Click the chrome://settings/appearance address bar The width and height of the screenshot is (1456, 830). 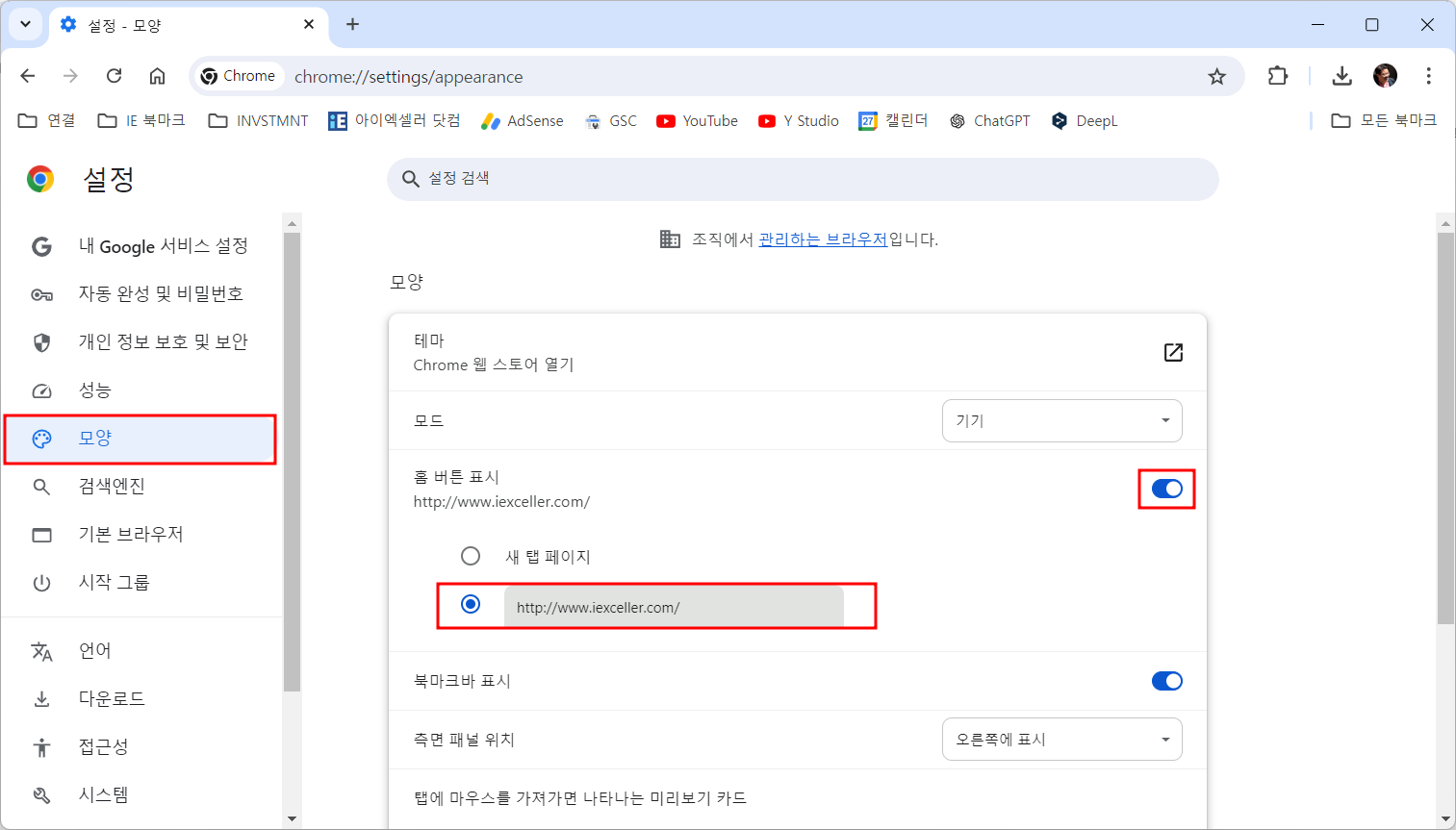717,76
